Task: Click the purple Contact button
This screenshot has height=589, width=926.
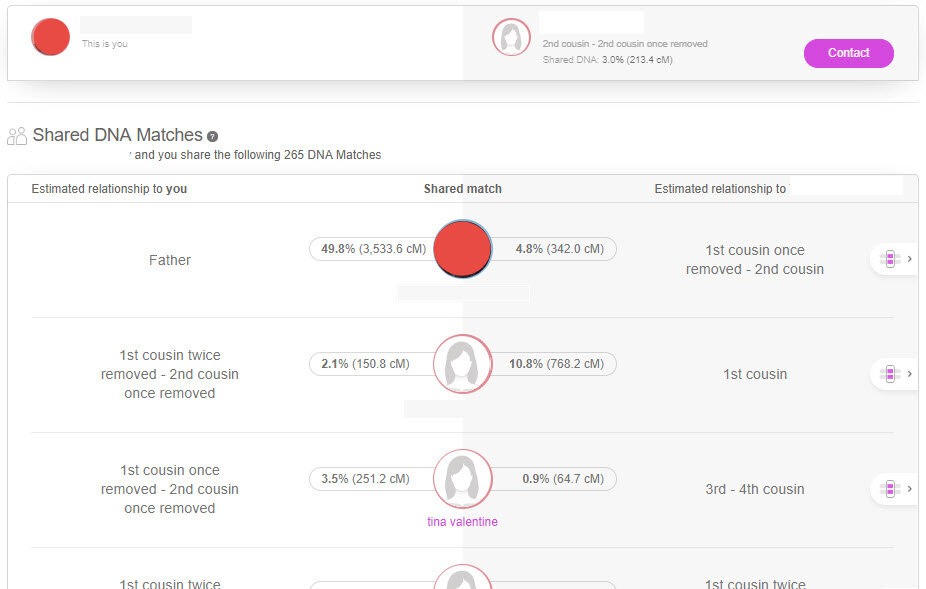Action: click(x=848, y=53)
